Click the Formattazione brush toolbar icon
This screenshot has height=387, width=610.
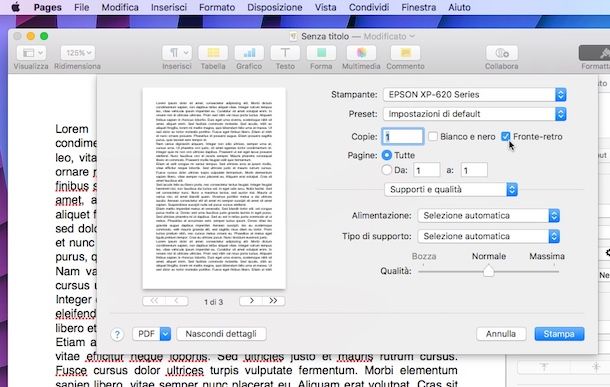pos(595,53)
